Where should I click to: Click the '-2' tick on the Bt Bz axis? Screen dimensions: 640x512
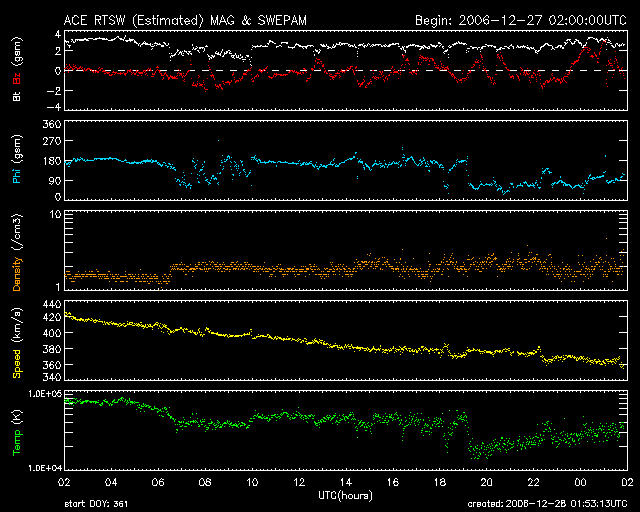pyautogui.click(x=53, y=91)
